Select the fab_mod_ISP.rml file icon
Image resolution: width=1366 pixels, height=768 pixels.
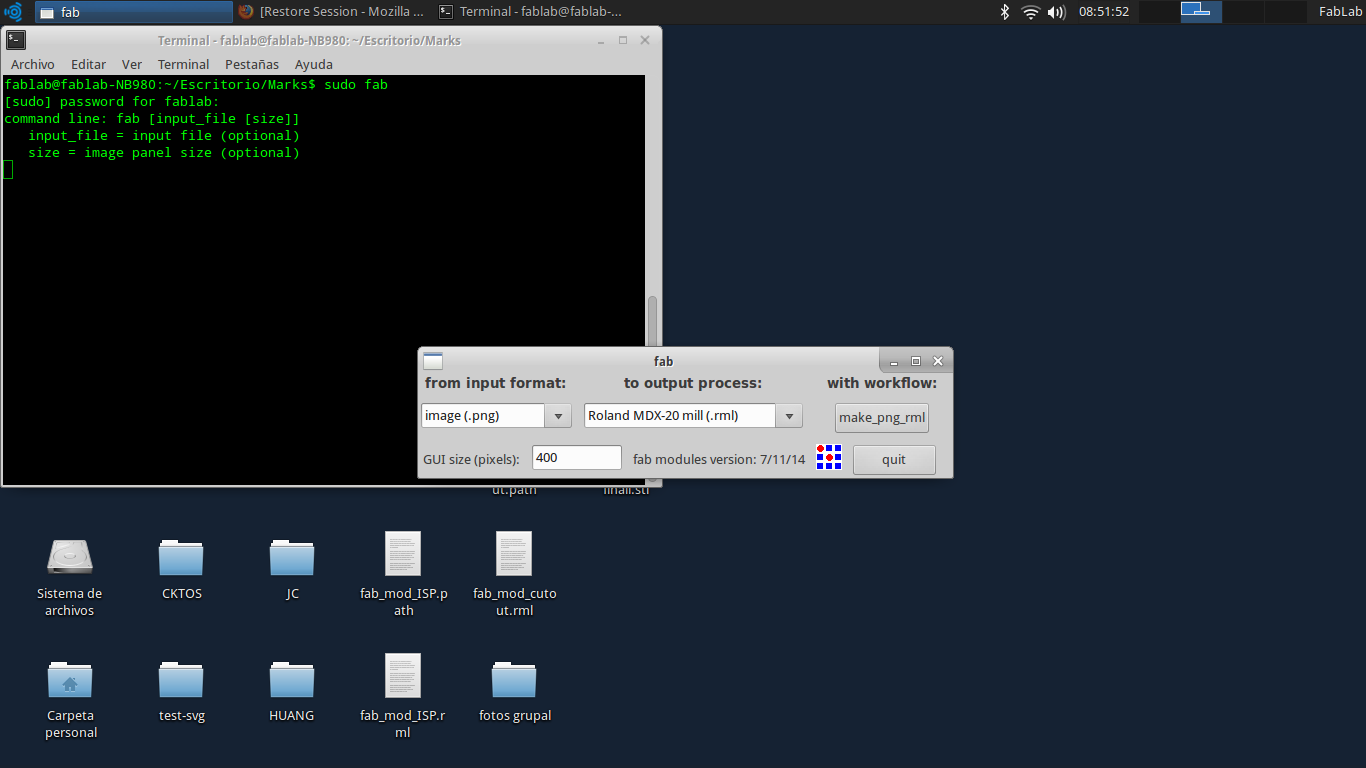tap(403, 675)
